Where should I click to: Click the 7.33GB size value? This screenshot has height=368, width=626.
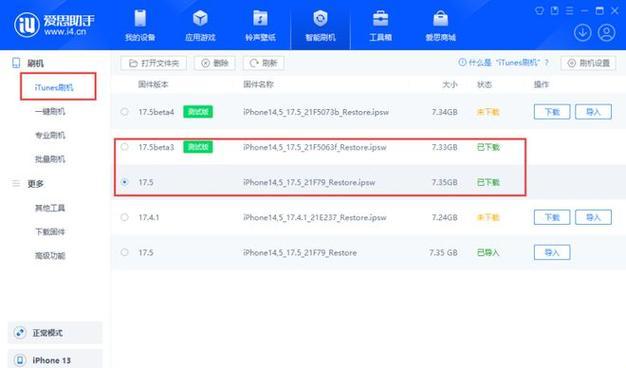pos(444,147)
